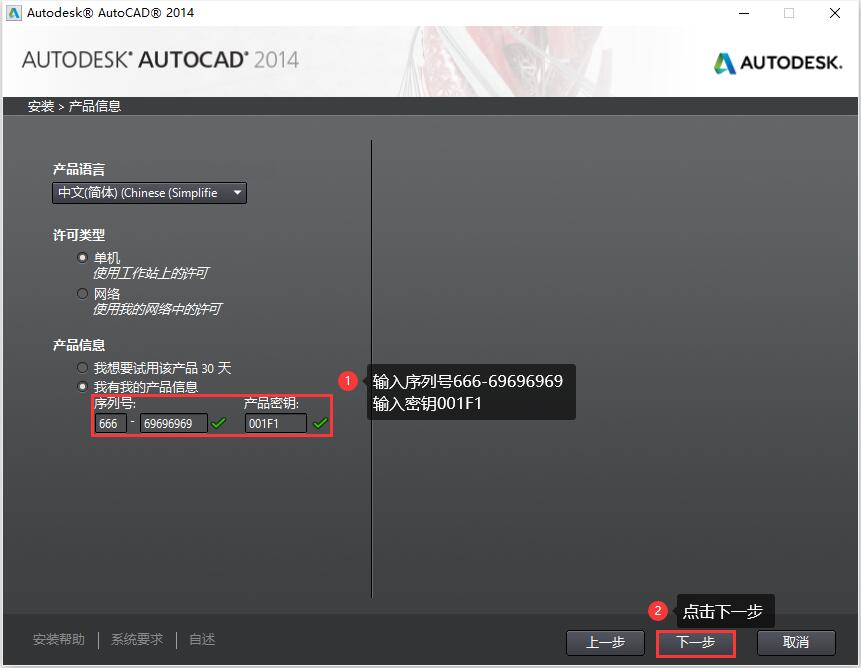Viewport: 861px width, 668px height.
Task: Click the 使用工作站上的许可 description text
Action: point(150,273)
